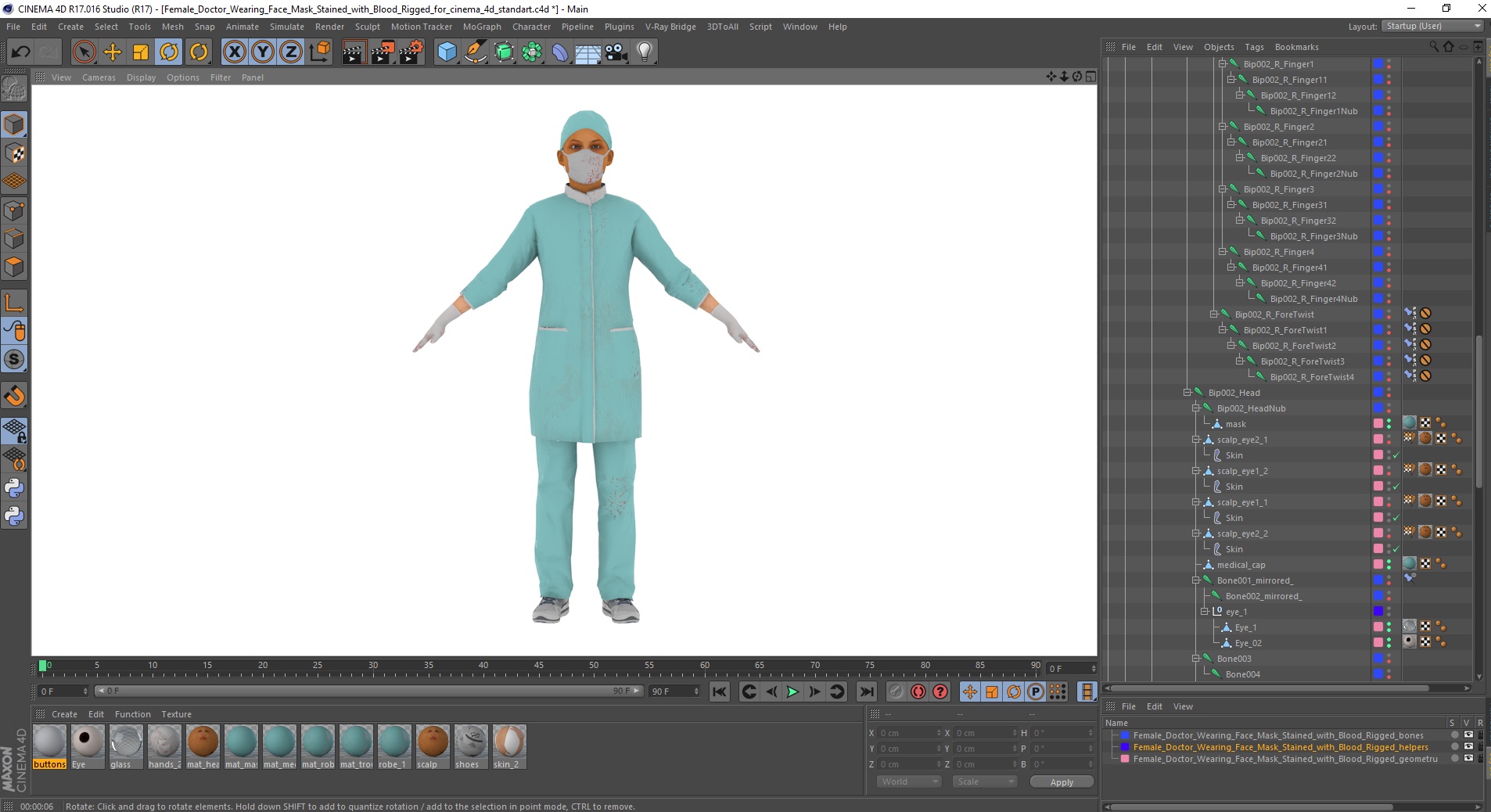Click Render View clapperboard icon
The height and width of the screenshot is (812, 1491).
coord(354,52)
